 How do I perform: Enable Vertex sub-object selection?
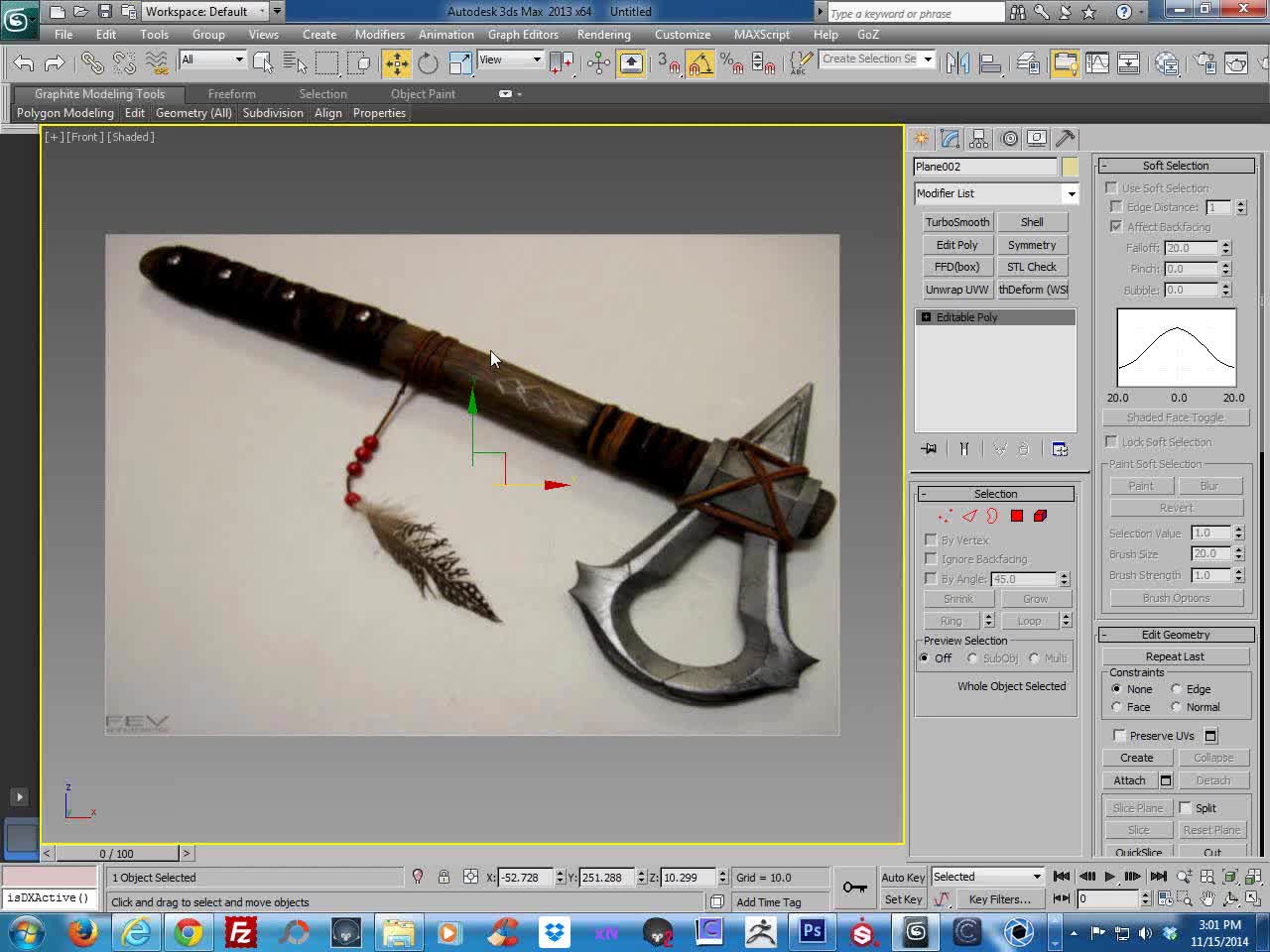click(945, 516)
